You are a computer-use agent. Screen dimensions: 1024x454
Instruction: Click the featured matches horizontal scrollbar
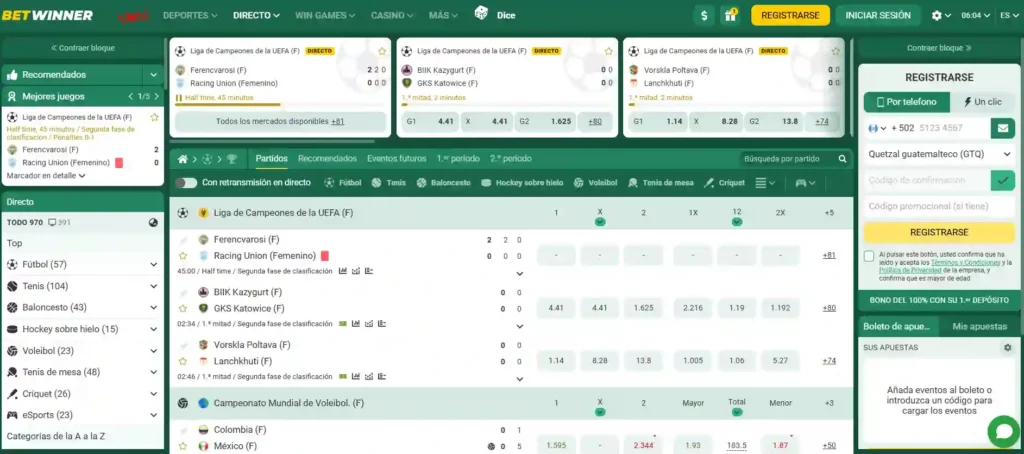[x=272, y=141]
